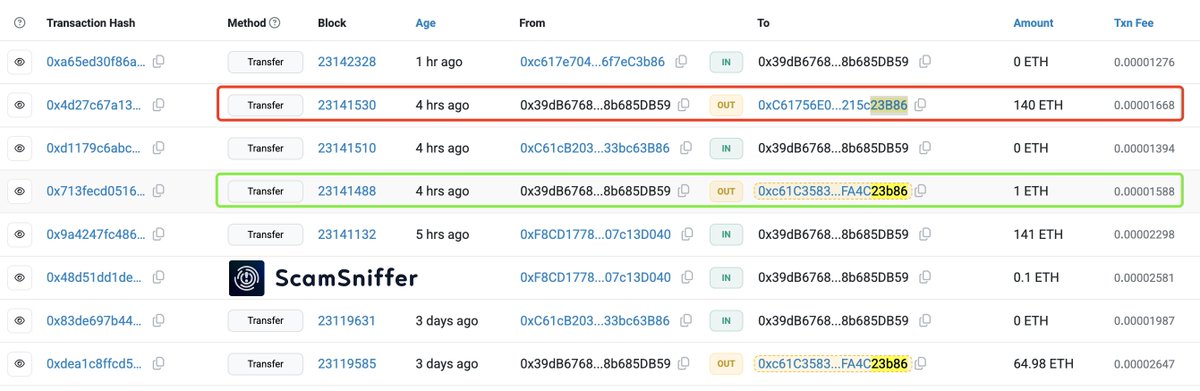Open From address 0xc617e704...6f7eC3b86

592,62
